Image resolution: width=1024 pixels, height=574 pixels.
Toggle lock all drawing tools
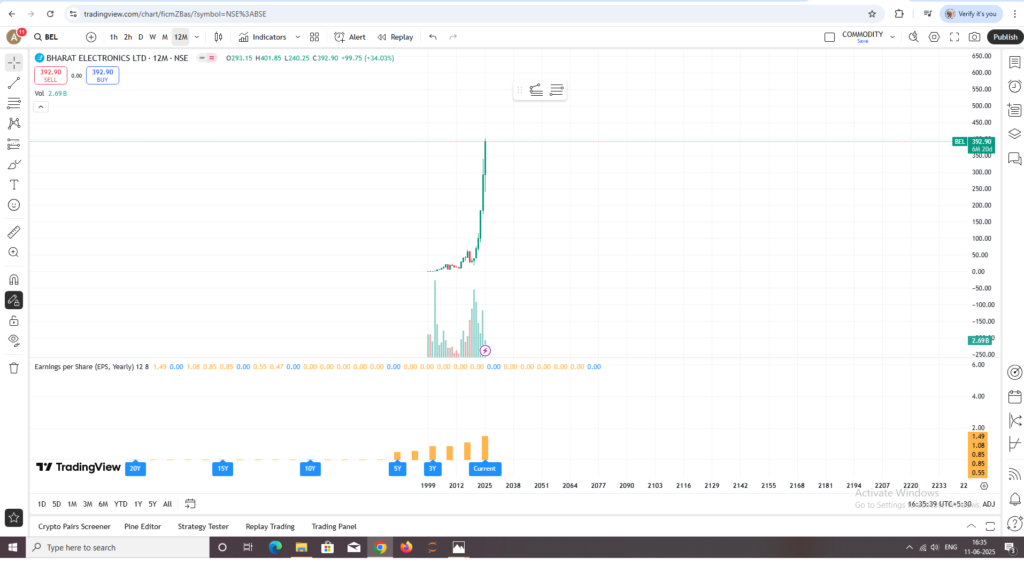click(14, 321)
